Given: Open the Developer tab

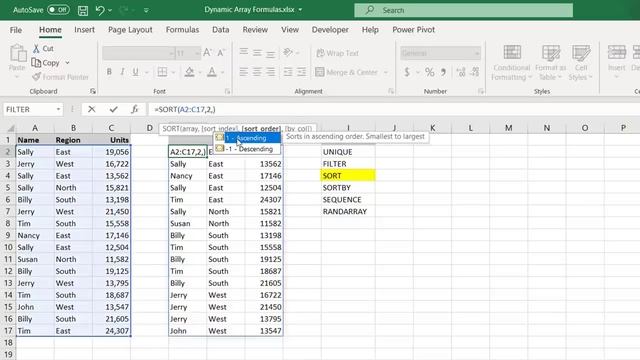Looking at the screenshot, I should tap(330, 30).
